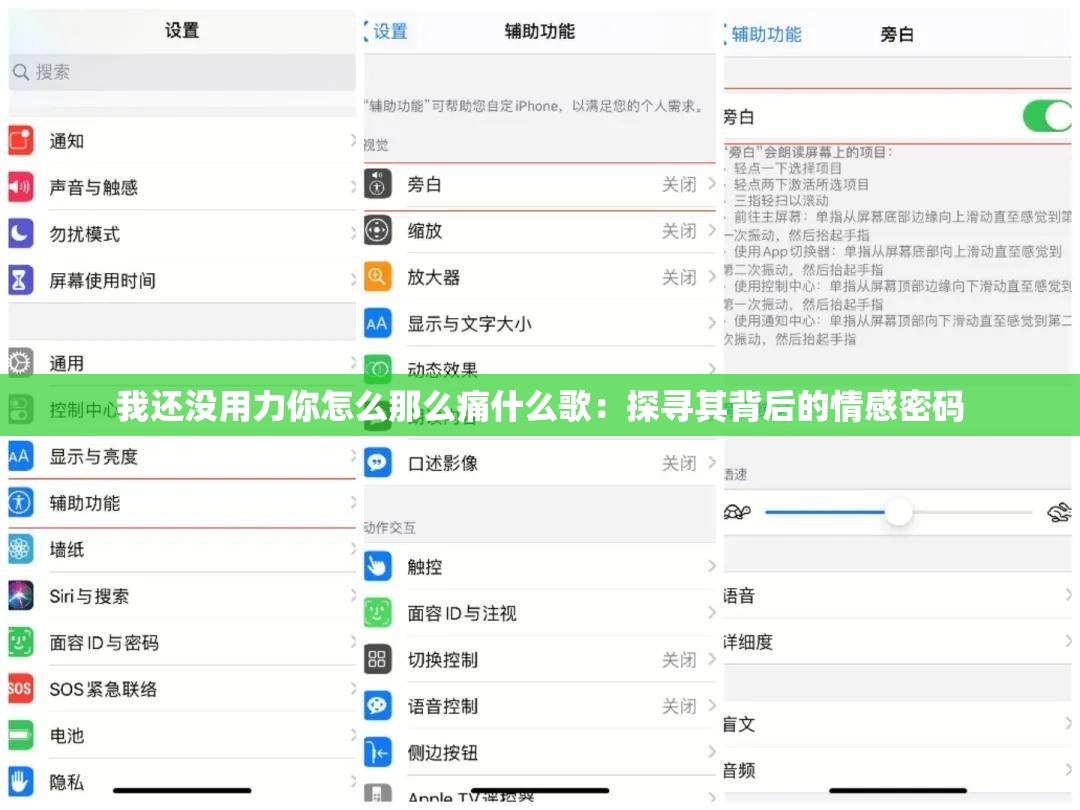Click the 语音控制 voice control icon
The width and height of the screenshot is (1080, 810).
click(x=377, y=706)
